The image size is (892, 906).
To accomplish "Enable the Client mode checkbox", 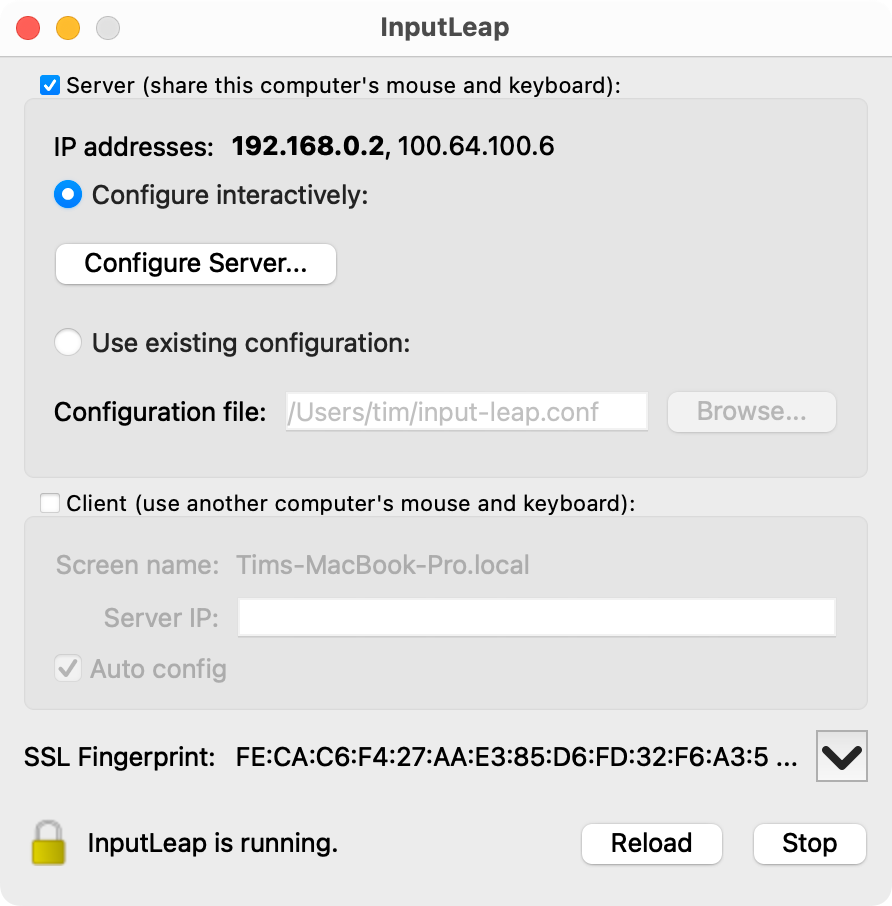I will pos(49,503).
